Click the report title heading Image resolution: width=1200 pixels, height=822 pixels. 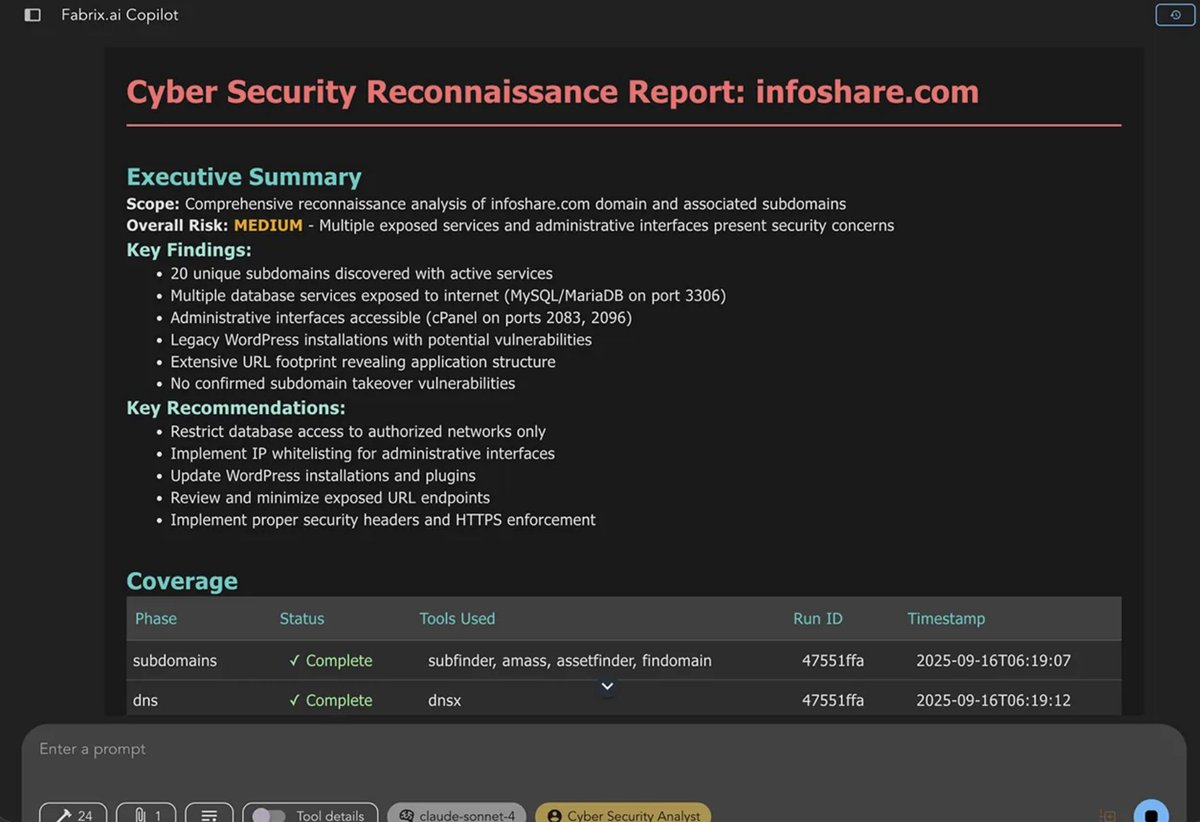pyautogui.click(x=553, y=92)
